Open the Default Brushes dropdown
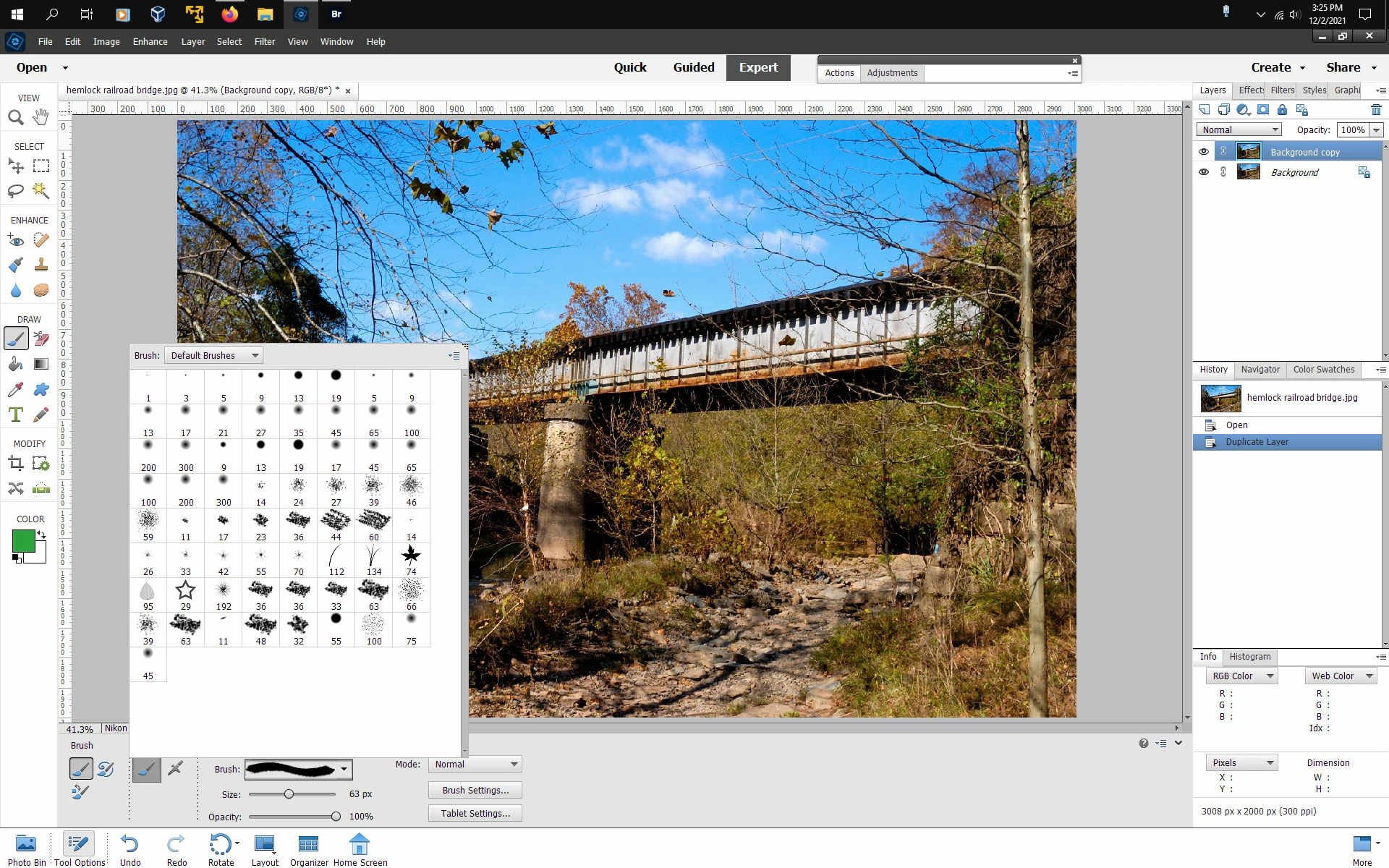This screenshot has width=1389, height=868. point(214,356)
